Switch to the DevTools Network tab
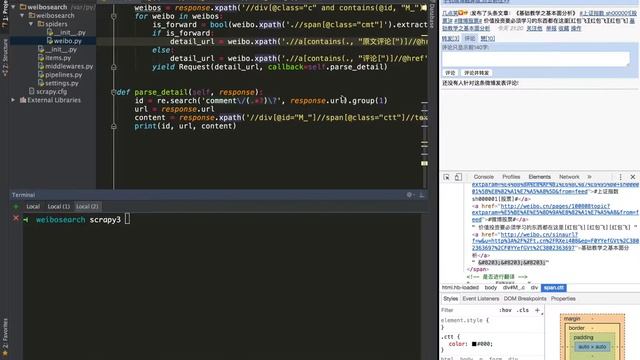 pos(569,177)
